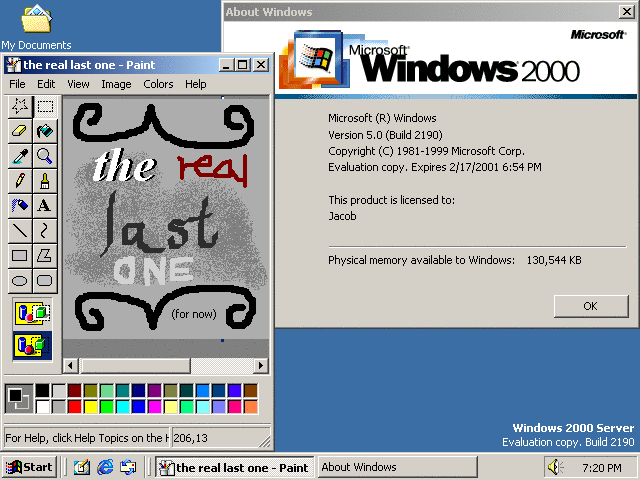Choose the Polygon tool
The height and width of the screenshot is (480, 640).
coord(45,256)
